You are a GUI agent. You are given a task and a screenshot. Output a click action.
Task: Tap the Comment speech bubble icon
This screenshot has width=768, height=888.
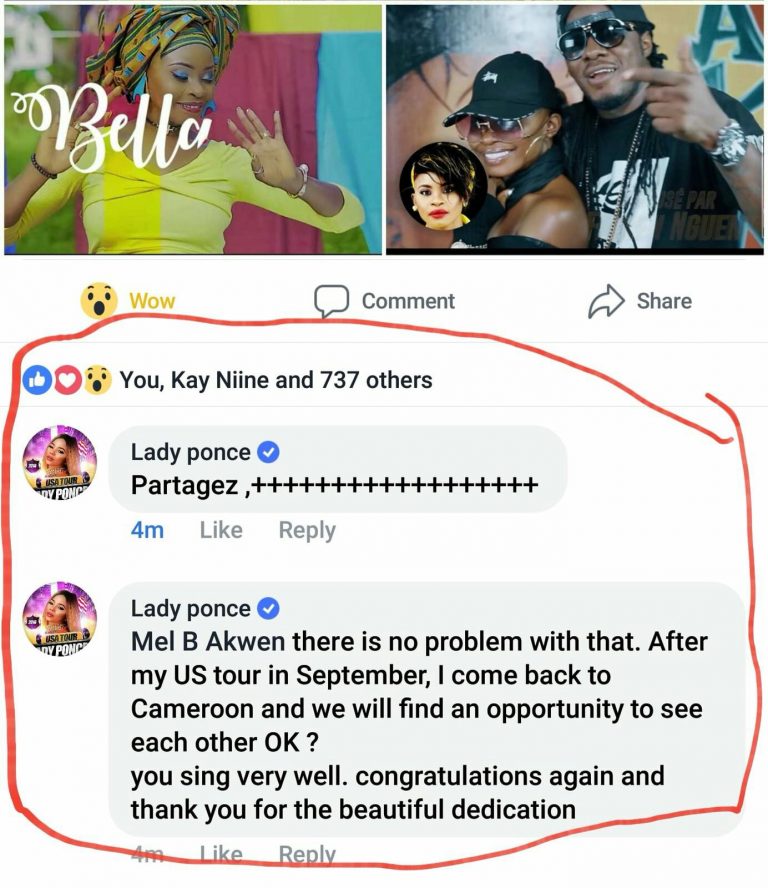pos(331,301)
